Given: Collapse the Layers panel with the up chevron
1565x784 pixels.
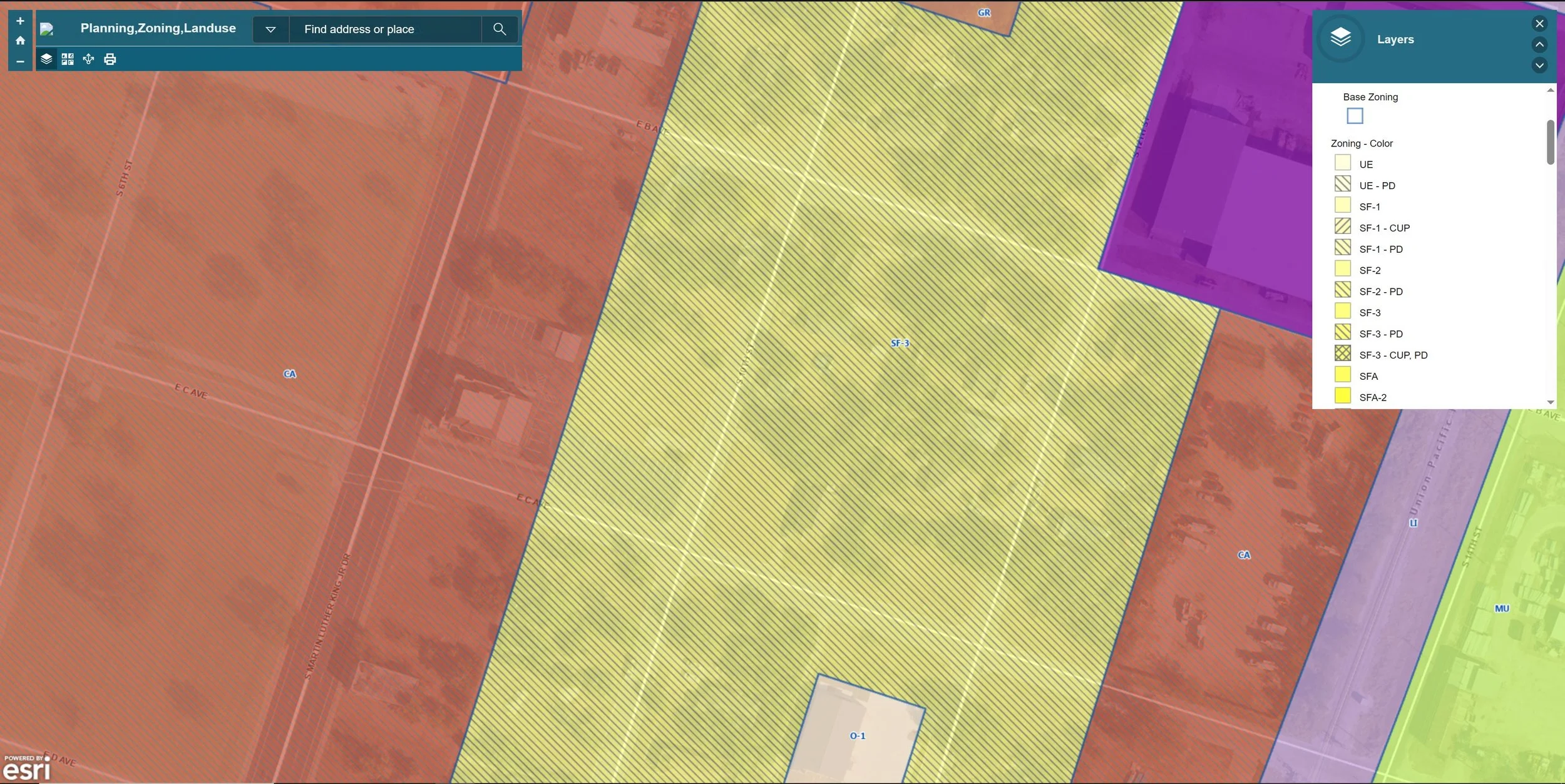Looking at the screenshot, I should pyautogui.click(x=1539, y=44).
